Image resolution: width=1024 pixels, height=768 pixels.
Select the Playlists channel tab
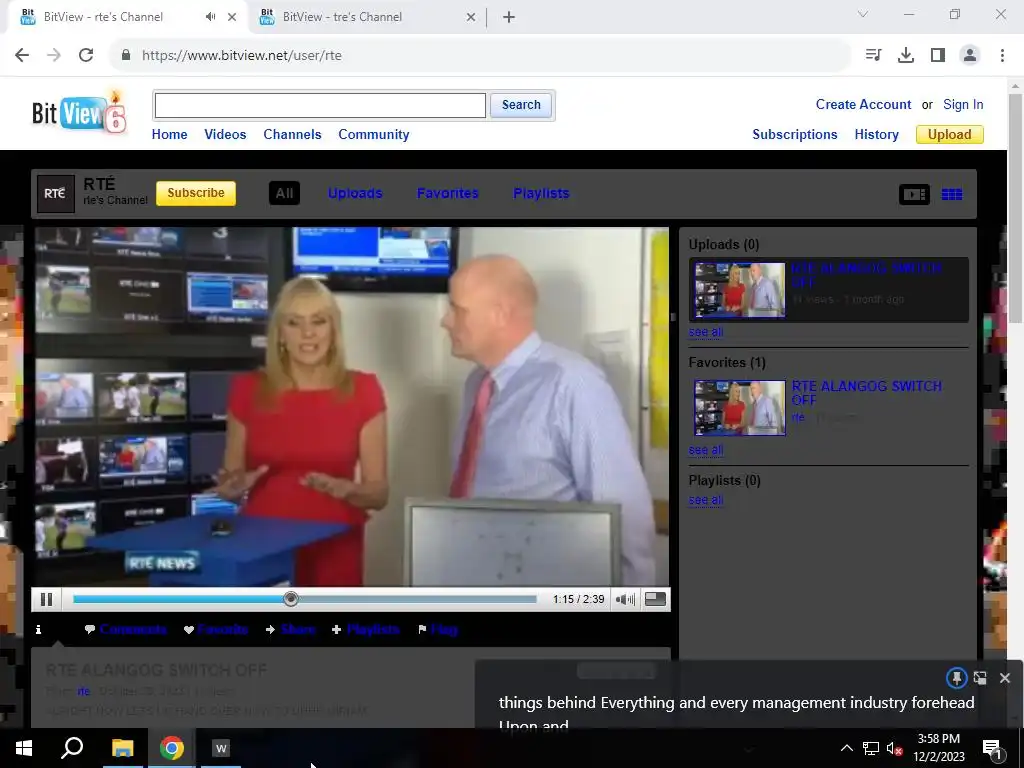(x=541, y=193)
